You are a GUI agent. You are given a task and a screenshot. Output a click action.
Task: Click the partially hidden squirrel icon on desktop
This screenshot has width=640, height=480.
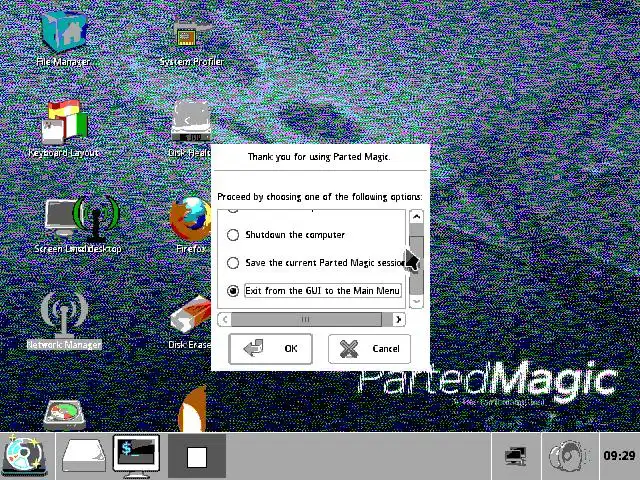pyautogui.click(x=192, y=410)
